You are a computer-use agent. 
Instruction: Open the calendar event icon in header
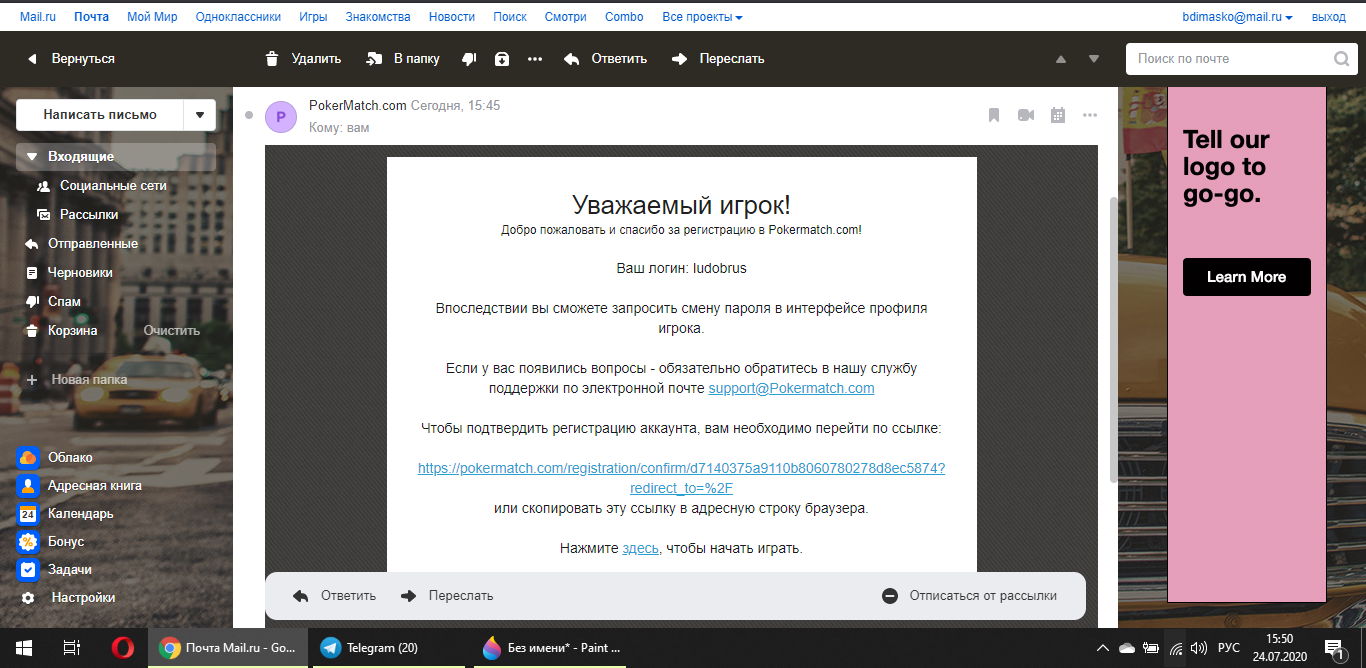pyautogui.click(x=1058, y=115)
